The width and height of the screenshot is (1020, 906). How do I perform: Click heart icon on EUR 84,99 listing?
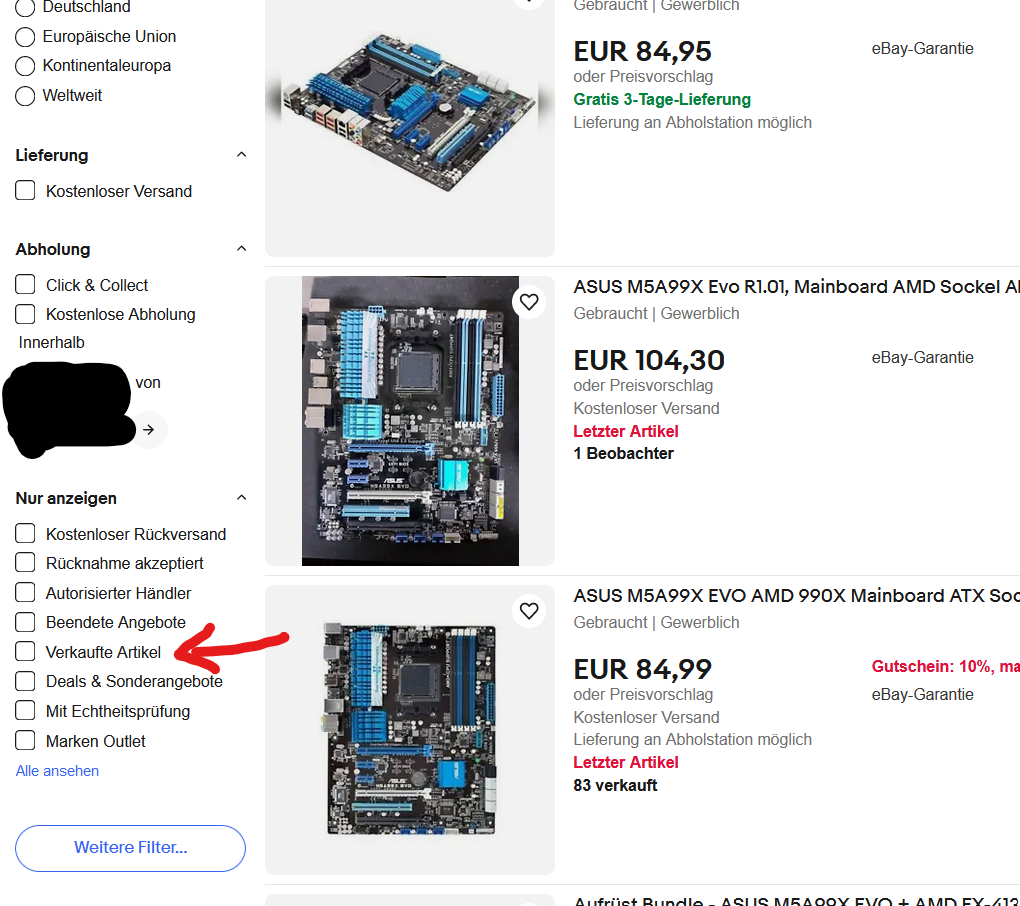click(529, 611)
